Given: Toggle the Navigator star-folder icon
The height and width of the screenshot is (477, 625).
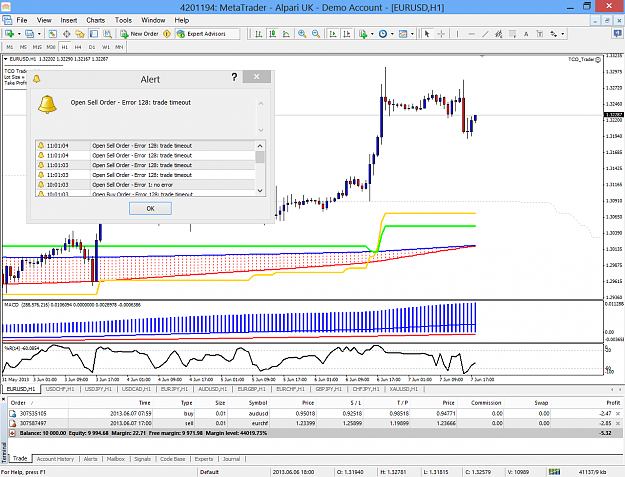Looking at the screenshot, I should click(x=80, y=34).
